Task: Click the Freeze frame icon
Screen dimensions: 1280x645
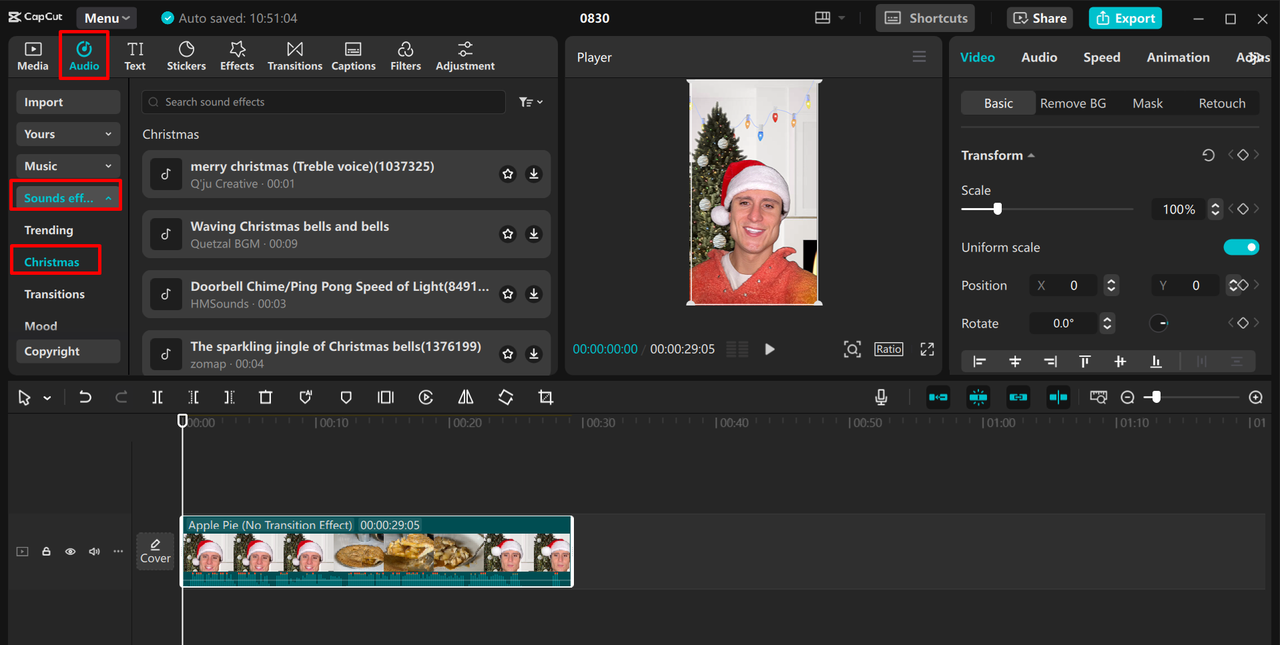Action: click(385, 397)
